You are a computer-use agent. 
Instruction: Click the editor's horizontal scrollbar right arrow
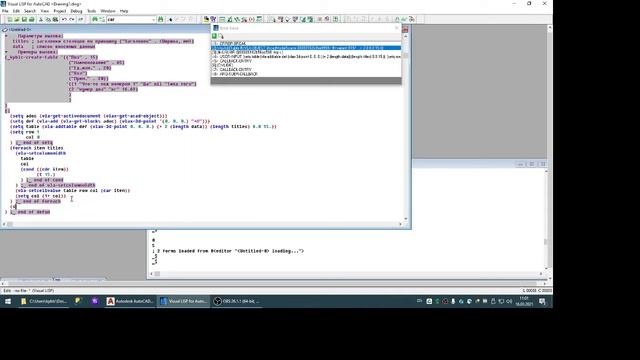[400, 224]
